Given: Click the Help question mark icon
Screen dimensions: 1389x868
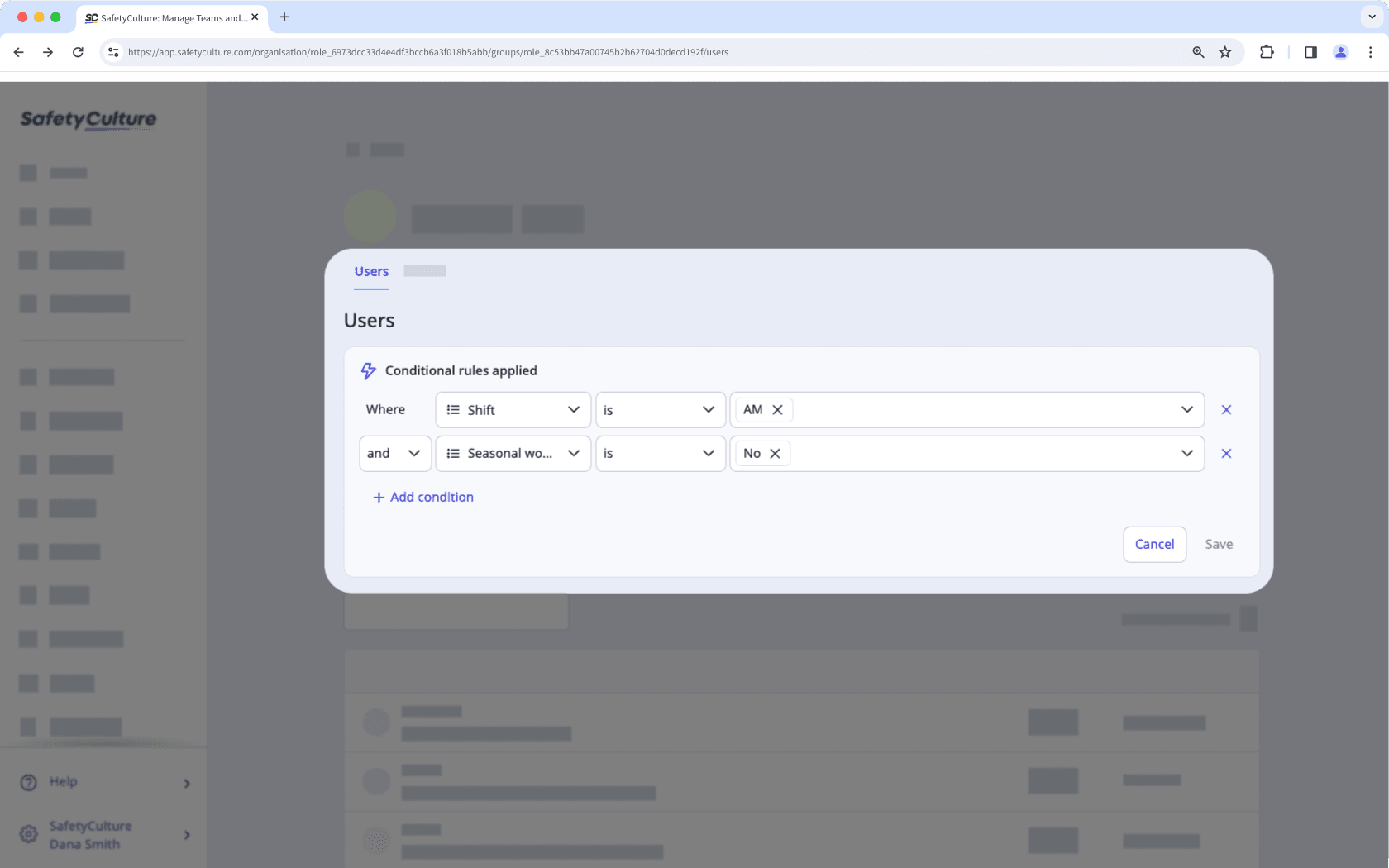Looking at the screenshot, I should [x=27, y=782].
